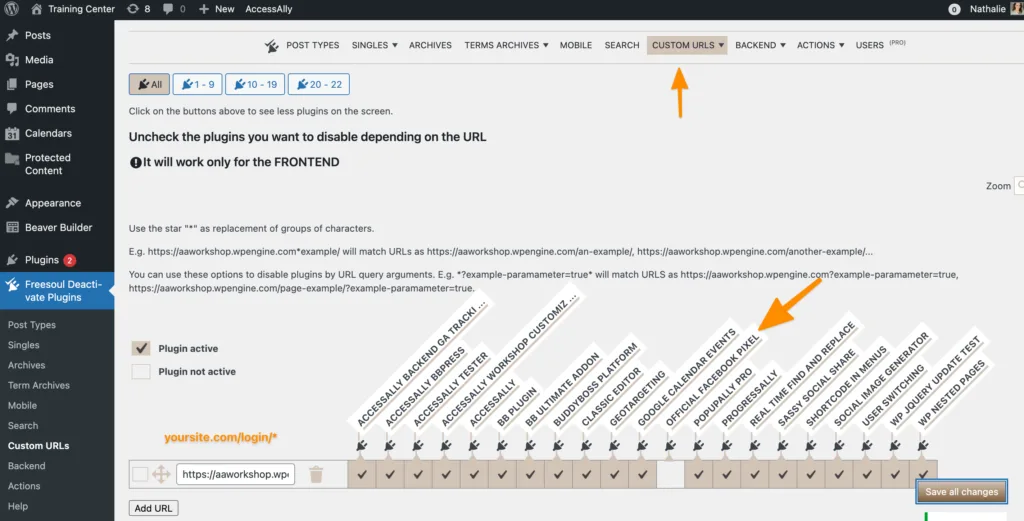1024x521 pixels.
Task: Click the Add URL button
Action: point(153,508)
